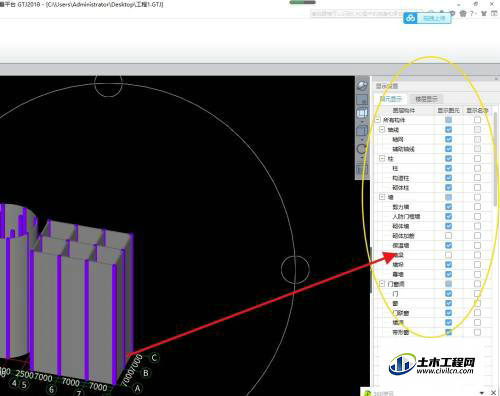
Task: Click axis bubble labeled B
Action: tap(146, 373)
